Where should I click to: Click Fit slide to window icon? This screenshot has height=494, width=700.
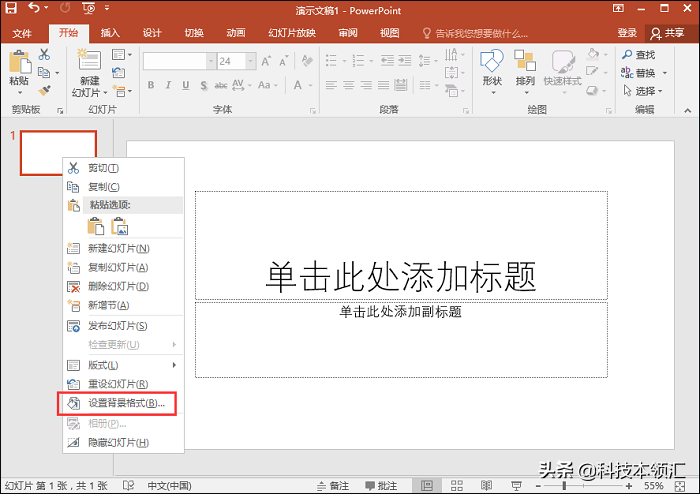pyautogui.click(x=679, y=486)
